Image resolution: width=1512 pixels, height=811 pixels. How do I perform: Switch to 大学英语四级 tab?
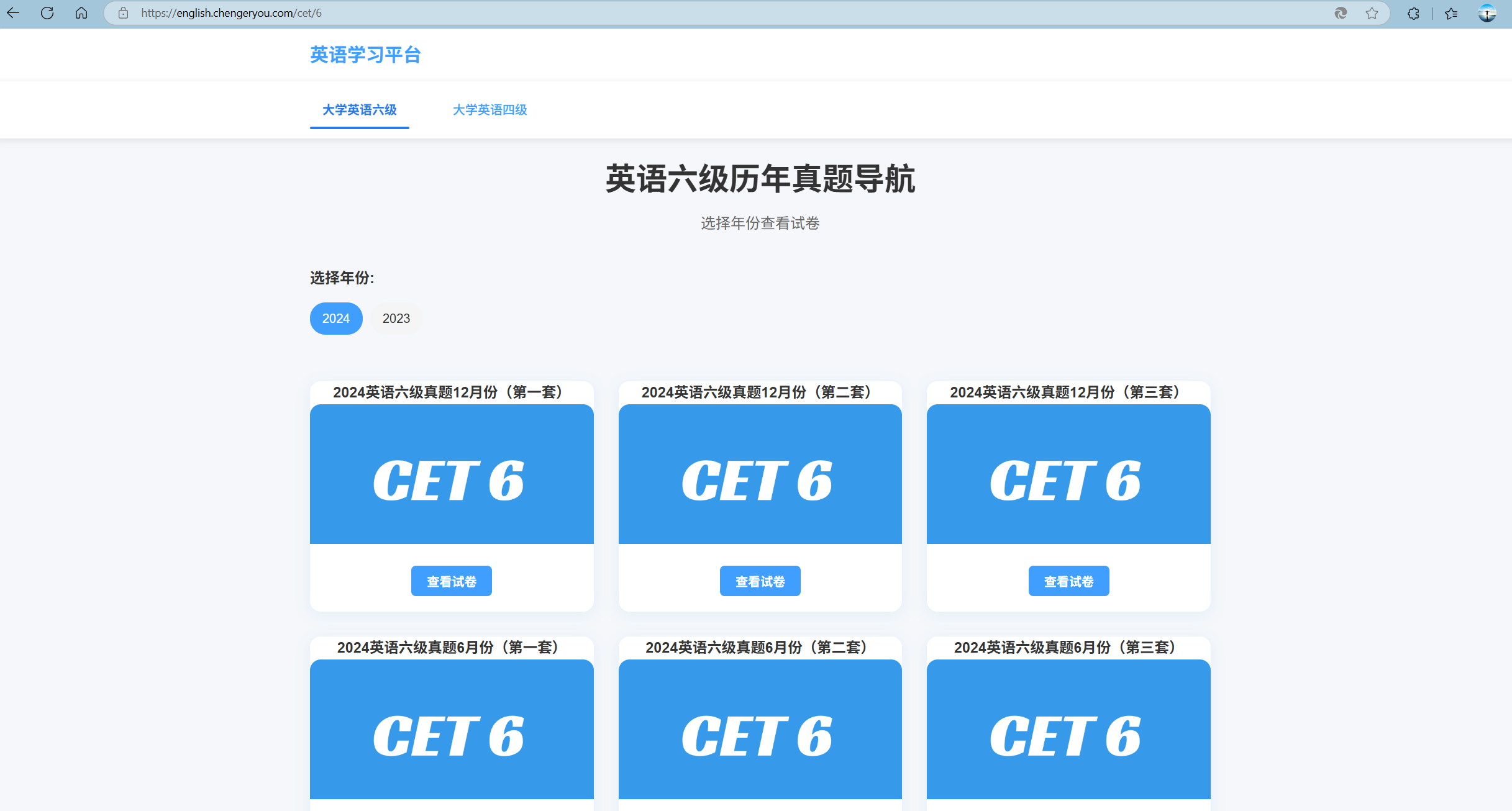pyautogui.click(x=490, y=110)
